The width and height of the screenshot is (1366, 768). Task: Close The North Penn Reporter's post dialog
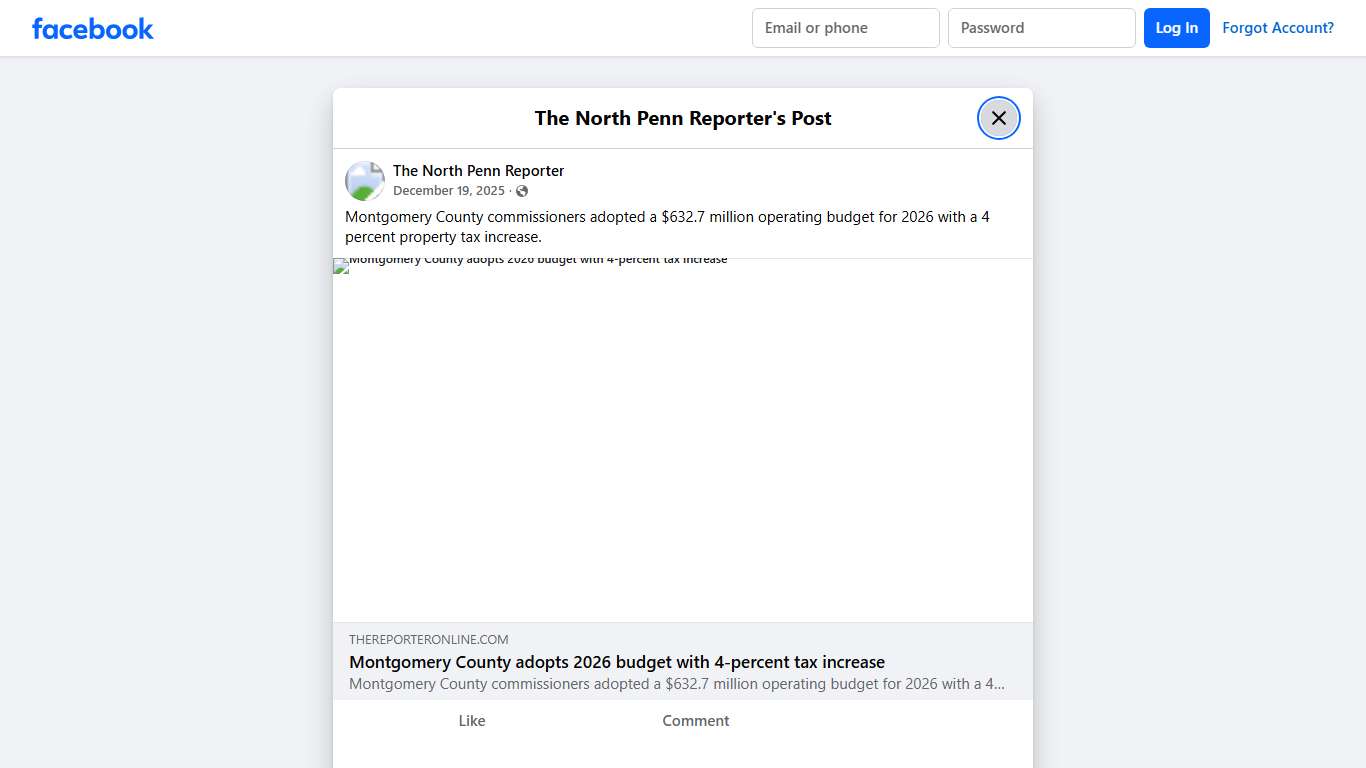pyautogui.click(x=998, y=118)
